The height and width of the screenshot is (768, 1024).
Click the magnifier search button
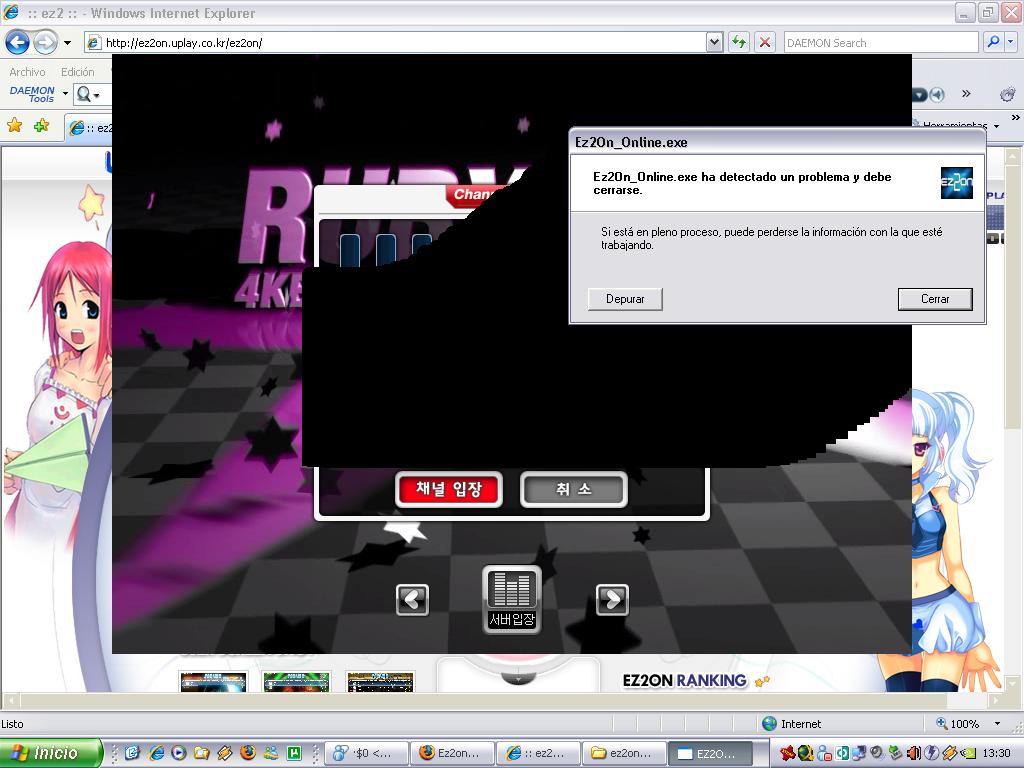coord(993,43)
